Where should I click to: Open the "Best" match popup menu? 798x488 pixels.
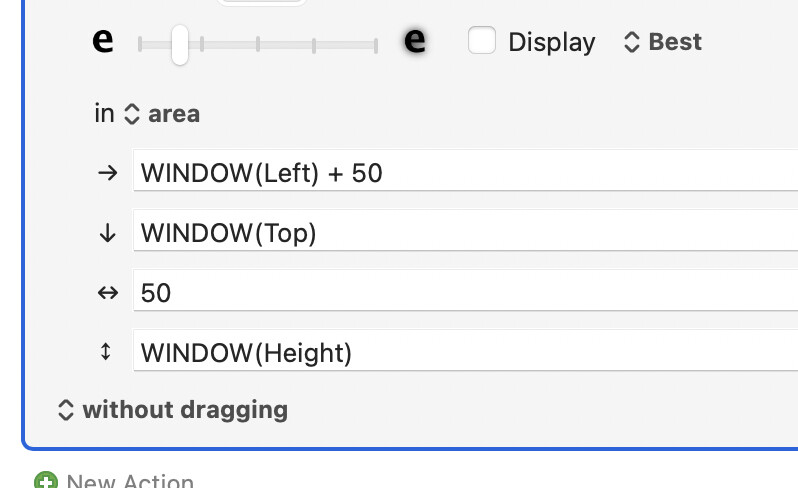pos(663,42)
